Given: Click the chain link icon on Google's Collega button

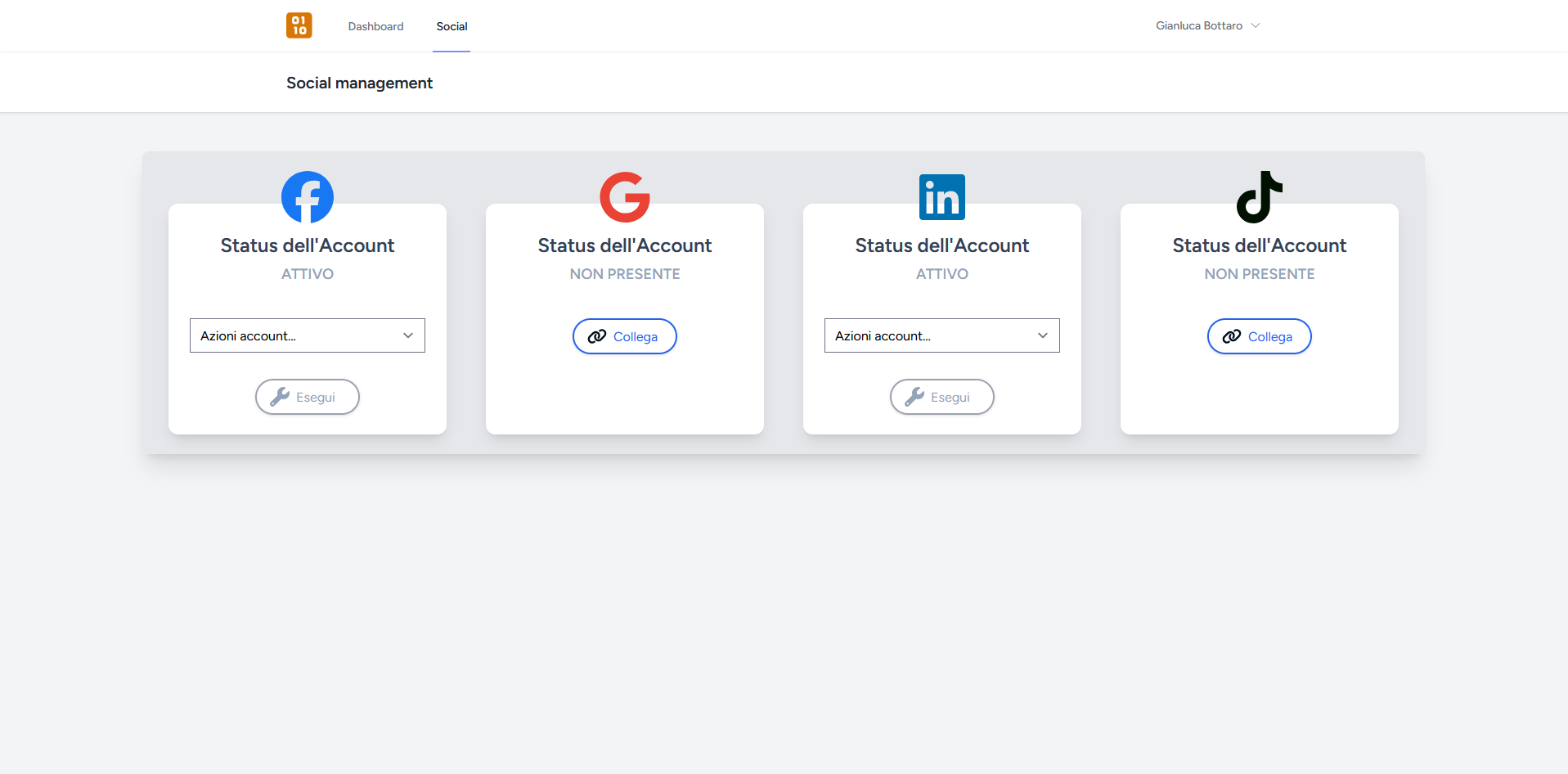Looking at the screenshot, I should [x=597, y=336].
